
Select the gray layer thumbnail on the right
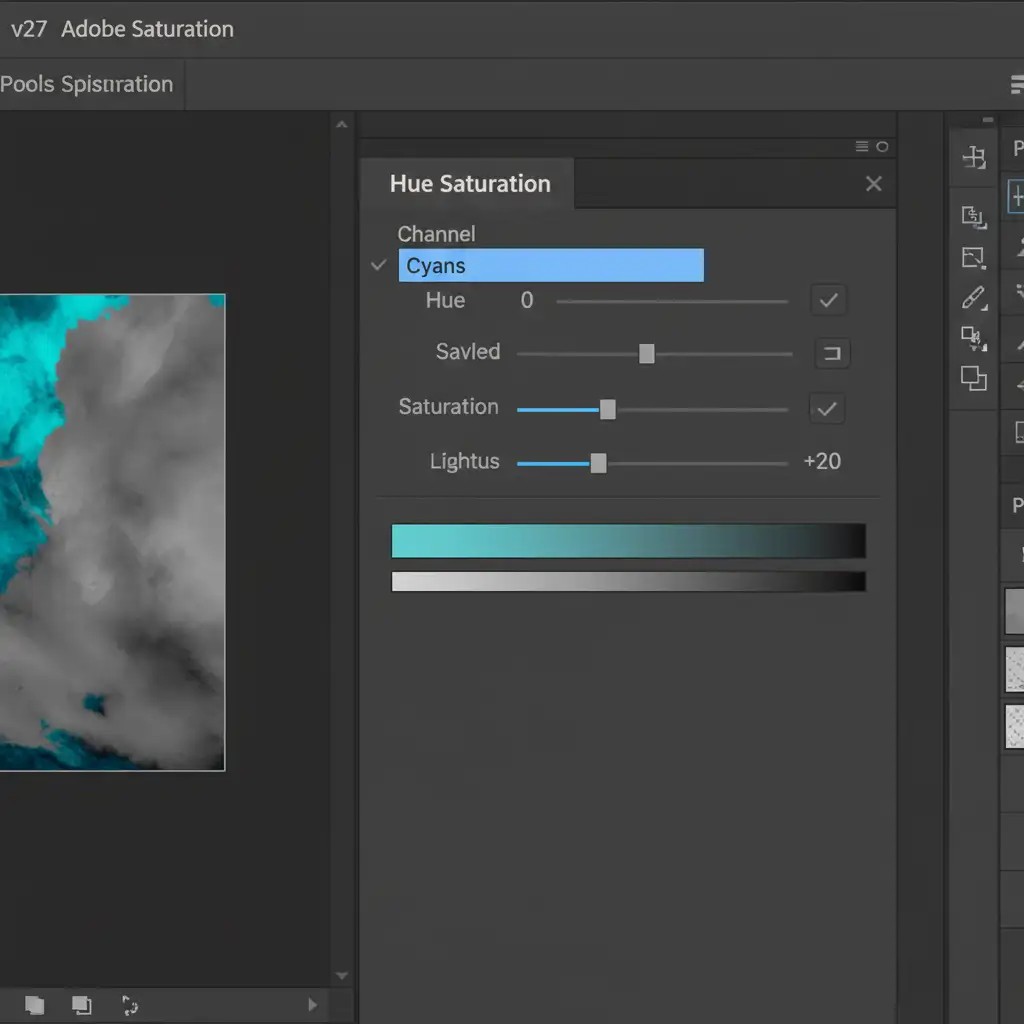1014,610
